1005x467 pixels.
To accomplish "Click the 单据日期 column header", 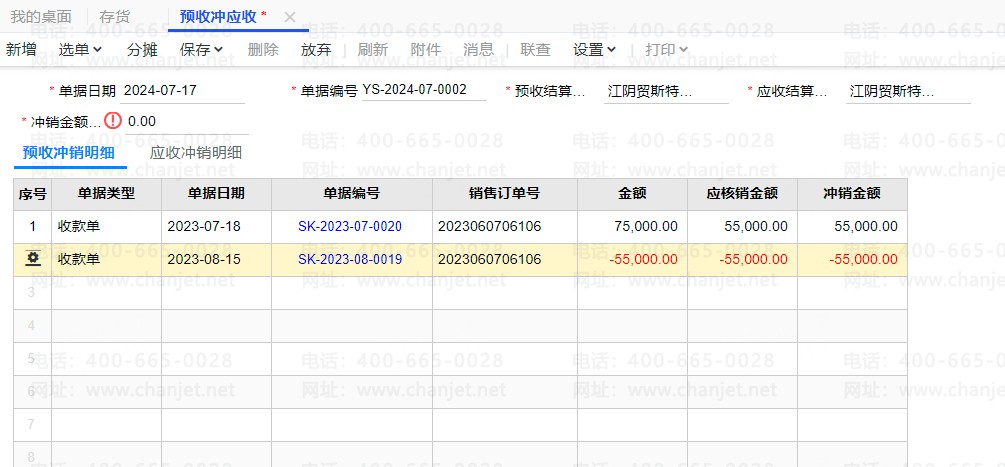I will [x=216, y=194].
